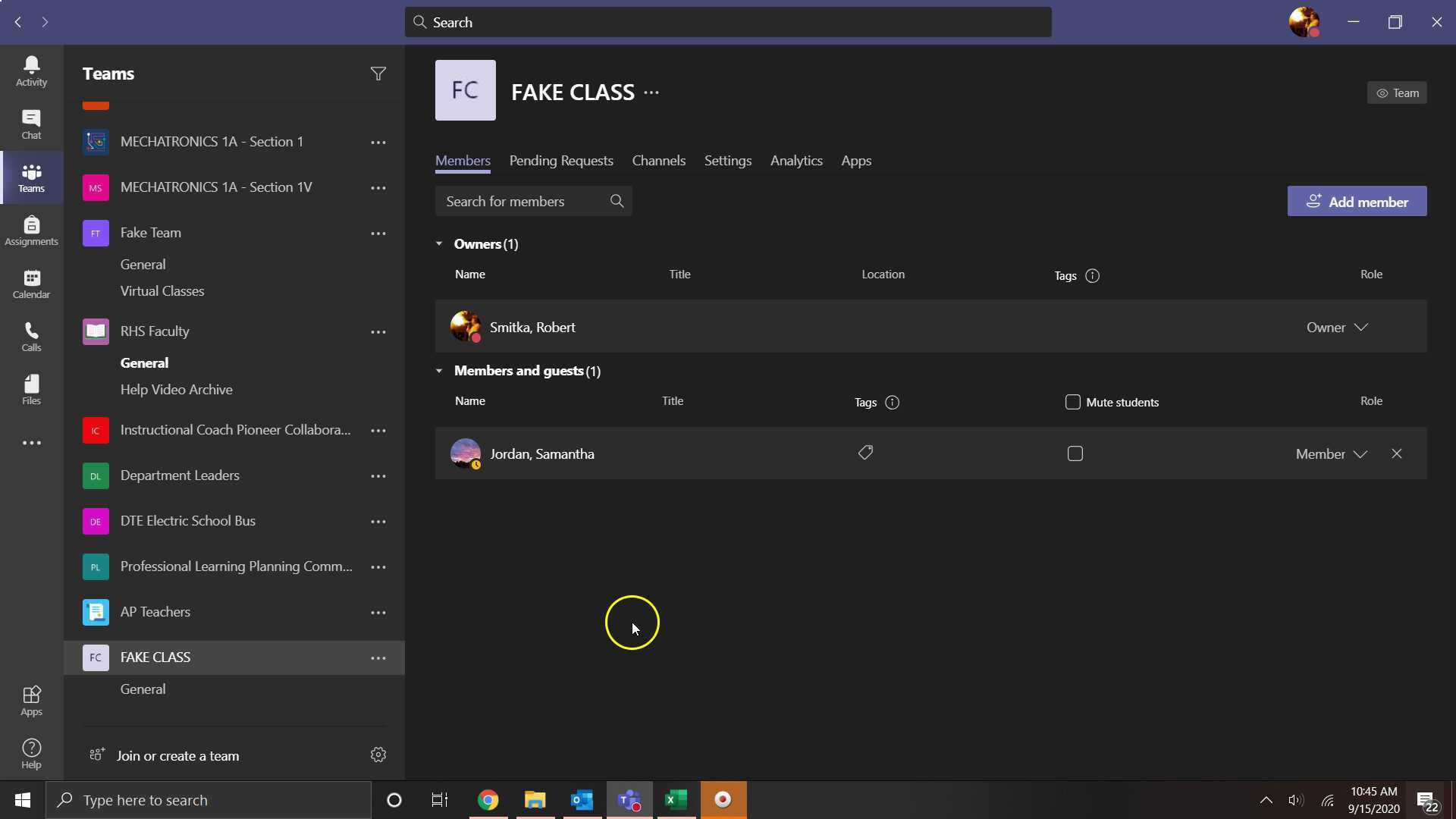Open the Assignments icon

tap(30, 230)
